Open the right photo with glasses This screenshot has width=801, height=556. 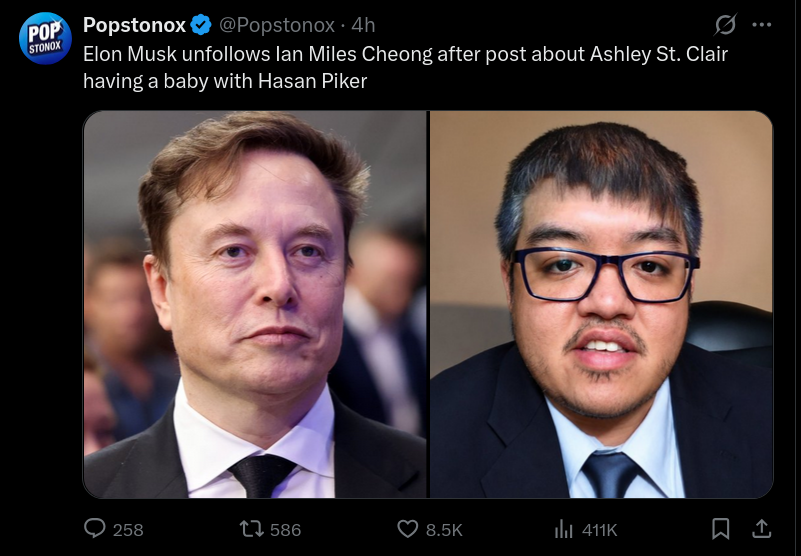coord(601,305)
